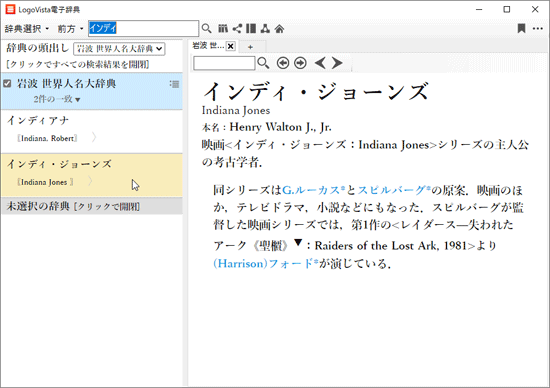Image resolution: width=550 pixels, height=388 pixels.
Task: Add a new tab with plus button
Action: pos(250,47)
